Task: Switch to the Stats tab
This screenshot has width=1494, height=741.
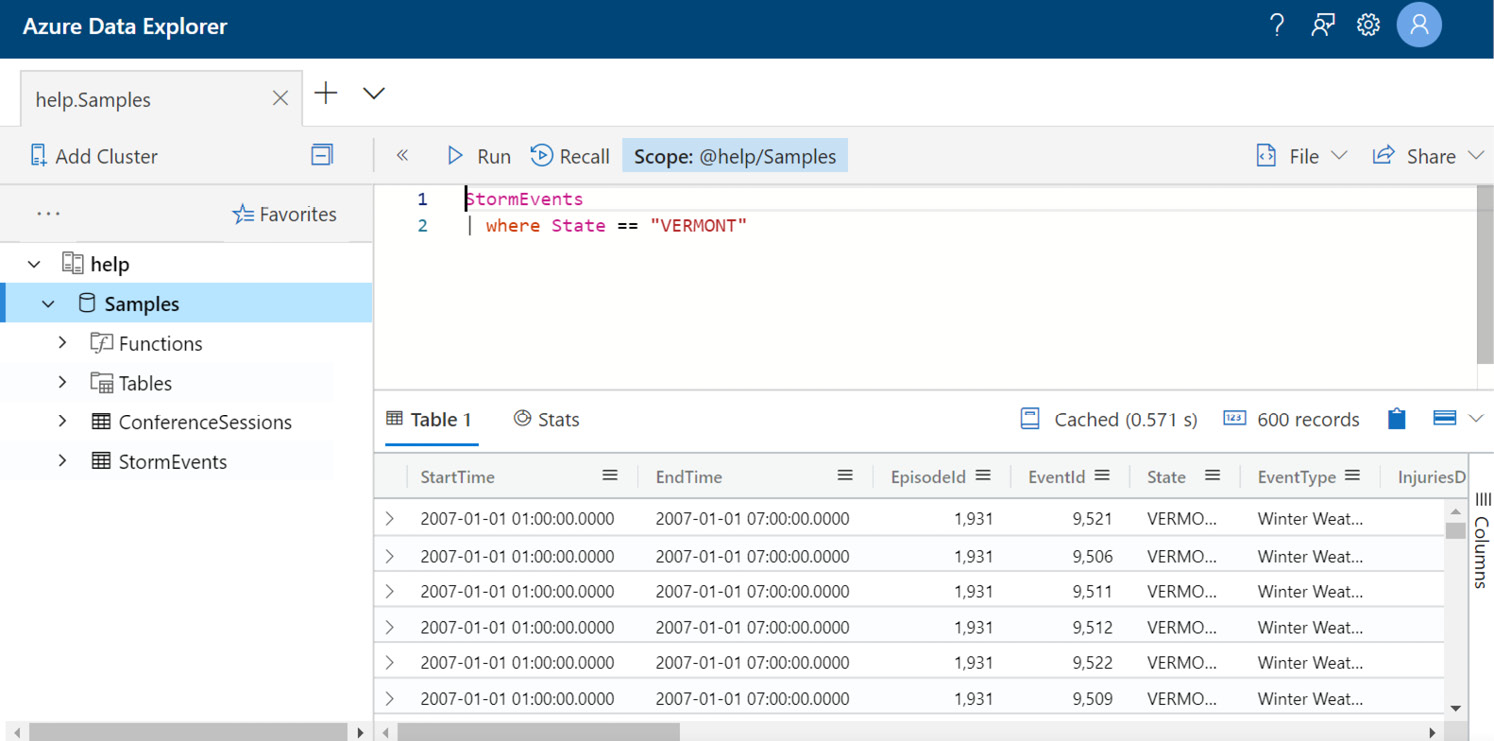Action: coord(546,420)
